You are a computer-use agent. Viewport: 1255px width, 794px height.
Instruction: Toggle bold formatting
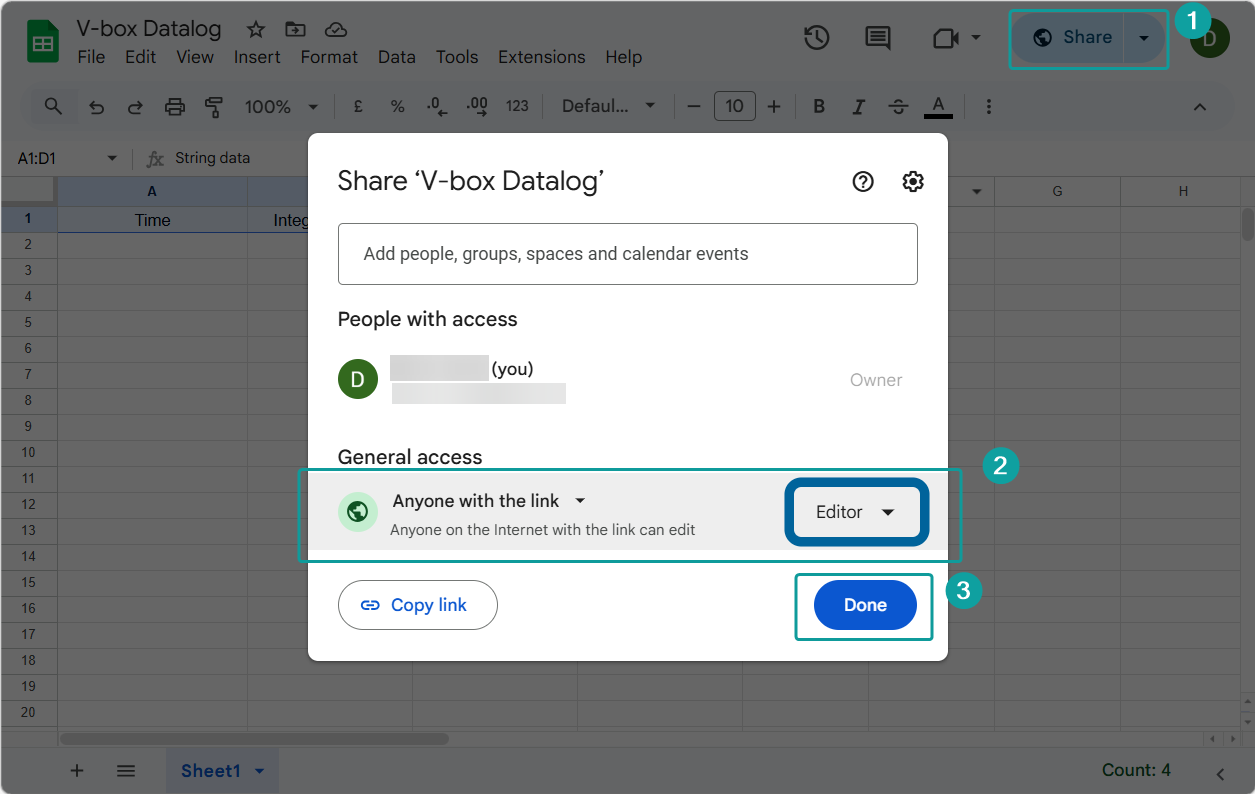819,106
